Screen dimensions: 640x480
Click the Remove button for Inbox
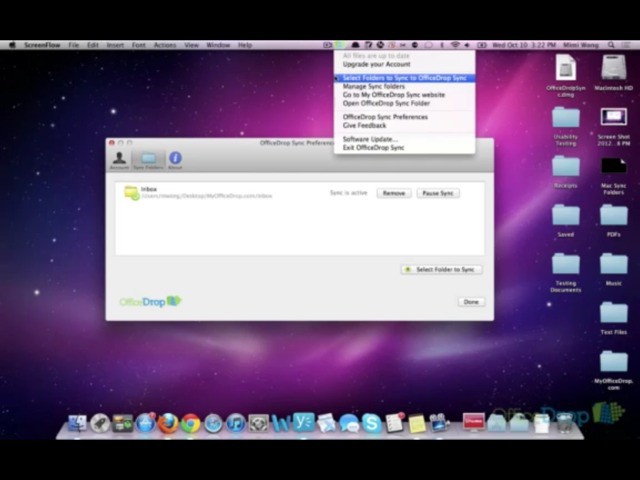coord(394,193)
